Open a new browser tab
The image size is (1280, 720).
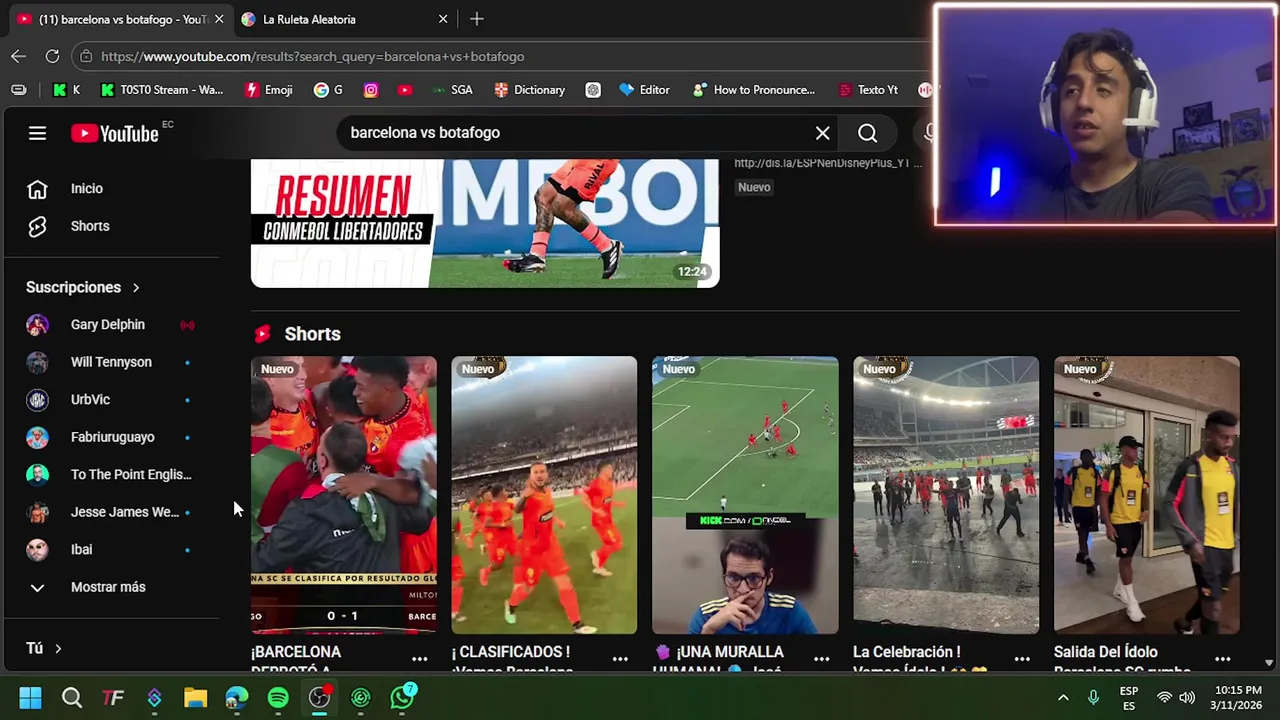[x=477, y=19]
